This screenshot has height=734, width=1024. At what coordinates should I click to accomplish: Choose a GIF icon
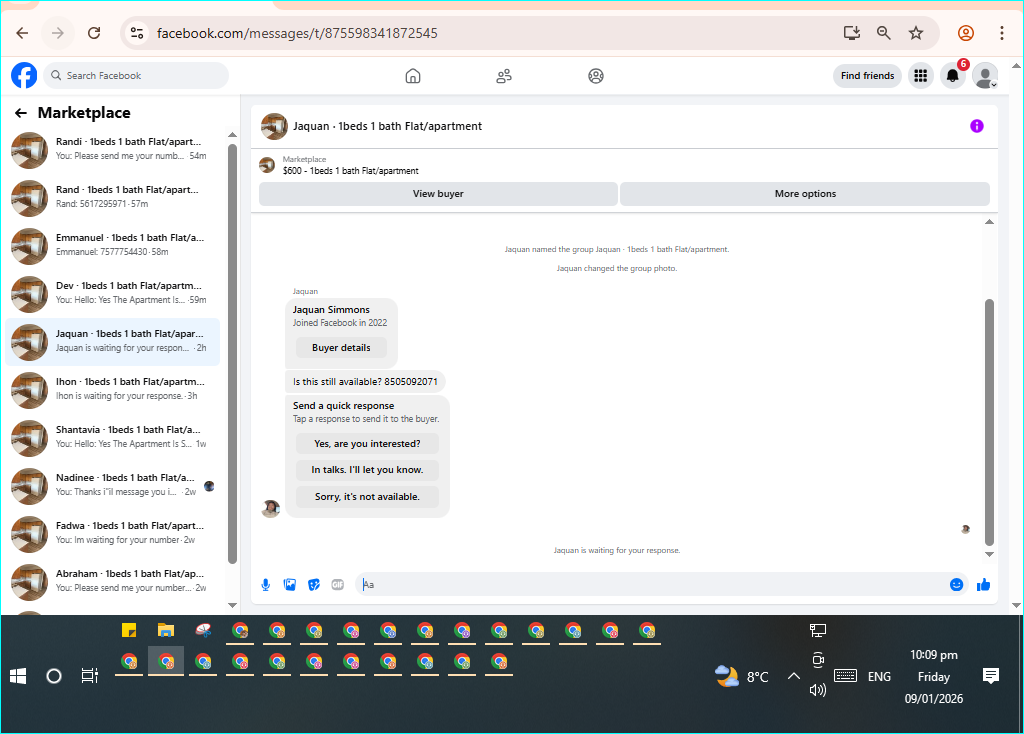(338, 584)
